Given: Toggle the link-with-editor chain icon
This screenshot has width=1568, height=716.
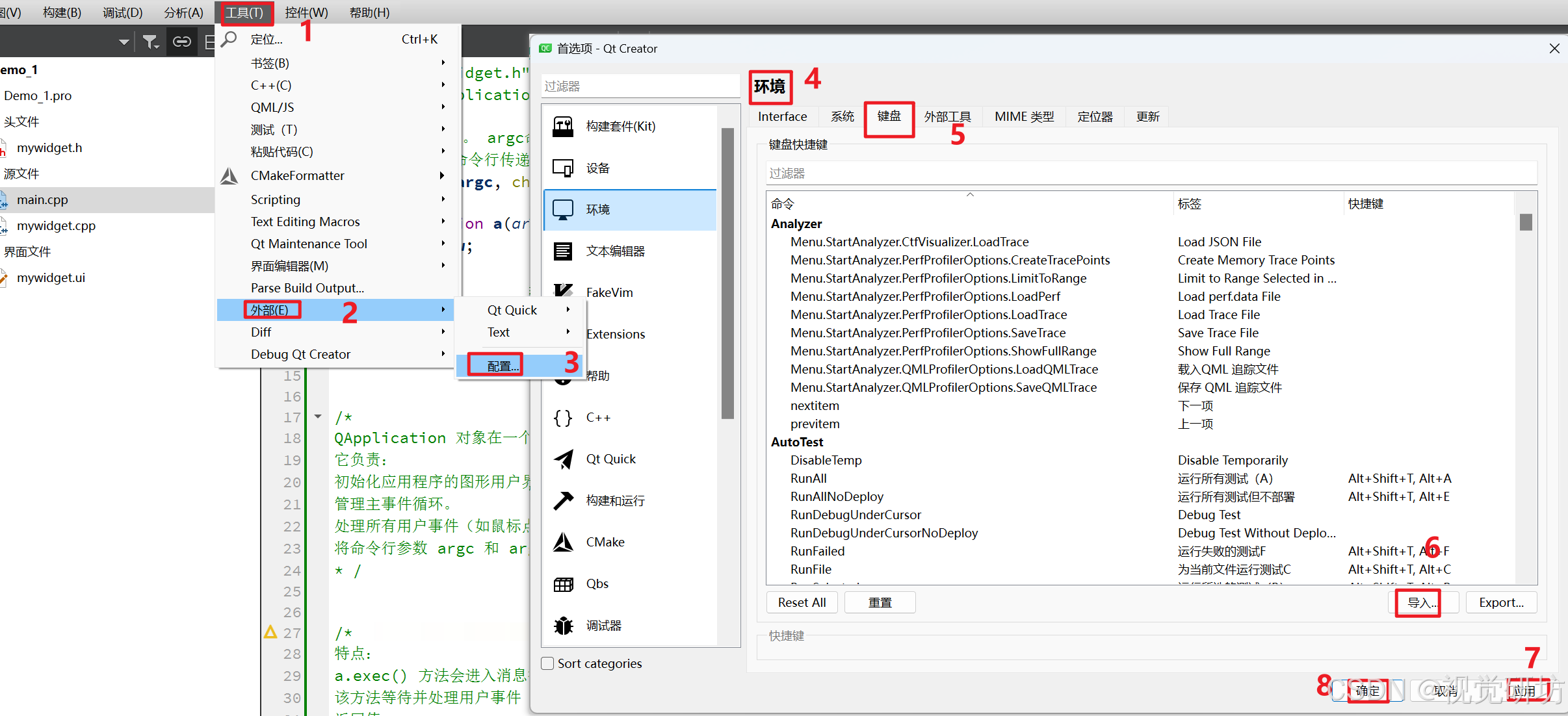Looking at the screenshot, I should (x=181, y=42).
